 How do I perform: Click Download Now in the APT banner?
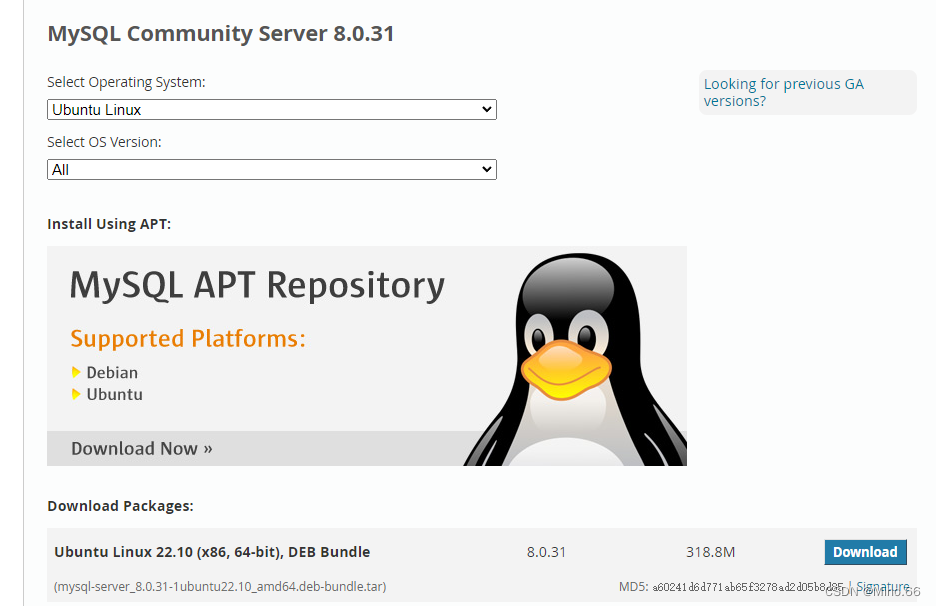(x=141, y=448)
